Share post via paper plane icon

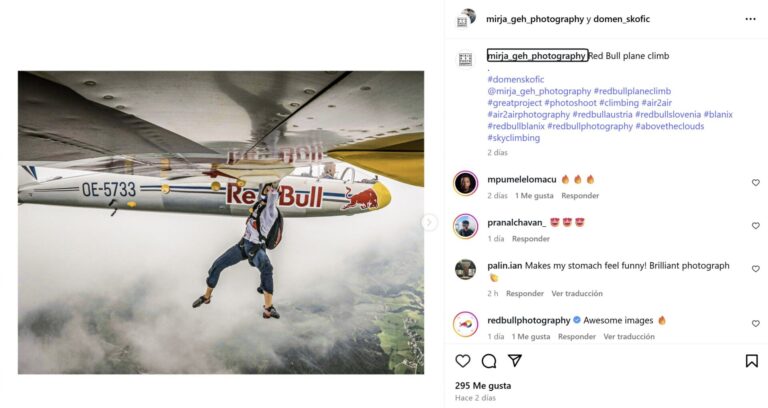(x=515, y=361)
